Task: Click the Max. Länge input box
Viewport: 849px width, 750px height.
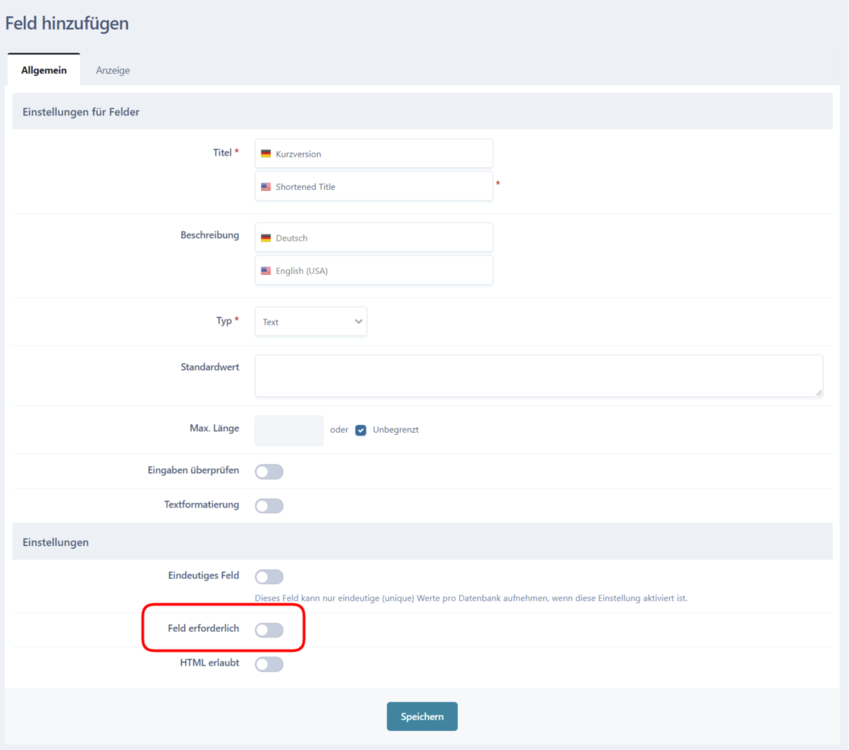Action: point(289,430)
